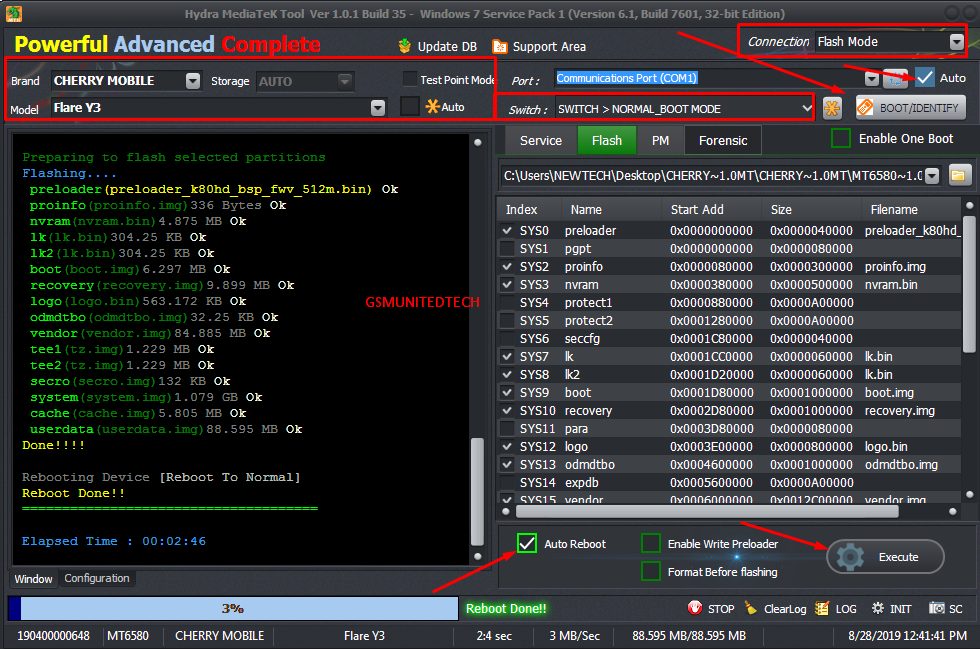The height and width of the screenshot is (649, 980).
Task: Uncheck the Auto Reboot checkbox
Action: point(527,543)
